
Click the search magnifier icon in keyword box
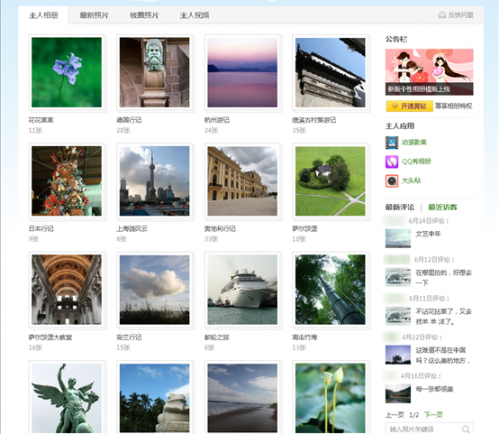tap(466, 429)
